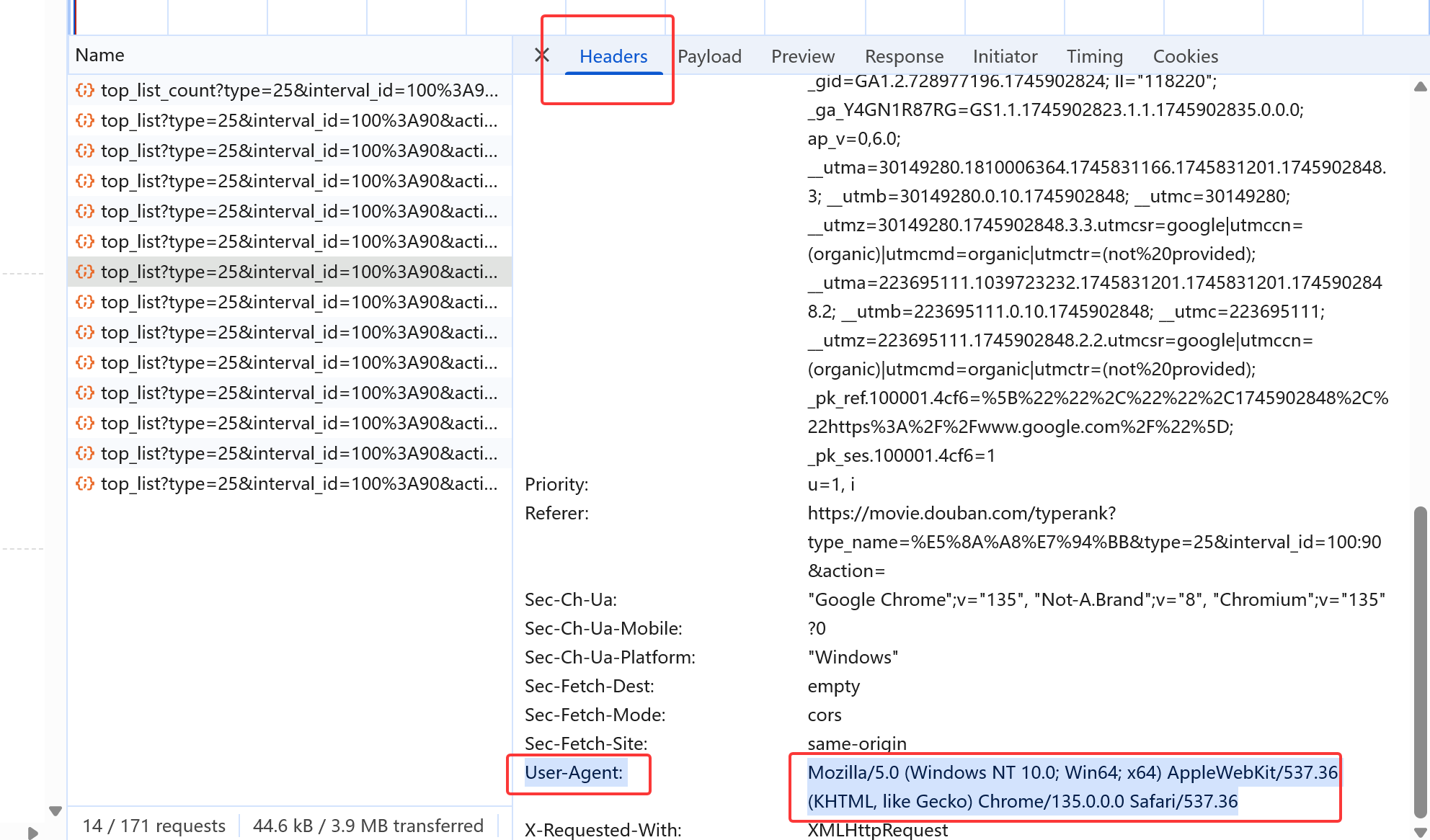View the Timing tab
This screenshot has height=840, width=1430.
pyautogui.click(x=1094, y=56)
